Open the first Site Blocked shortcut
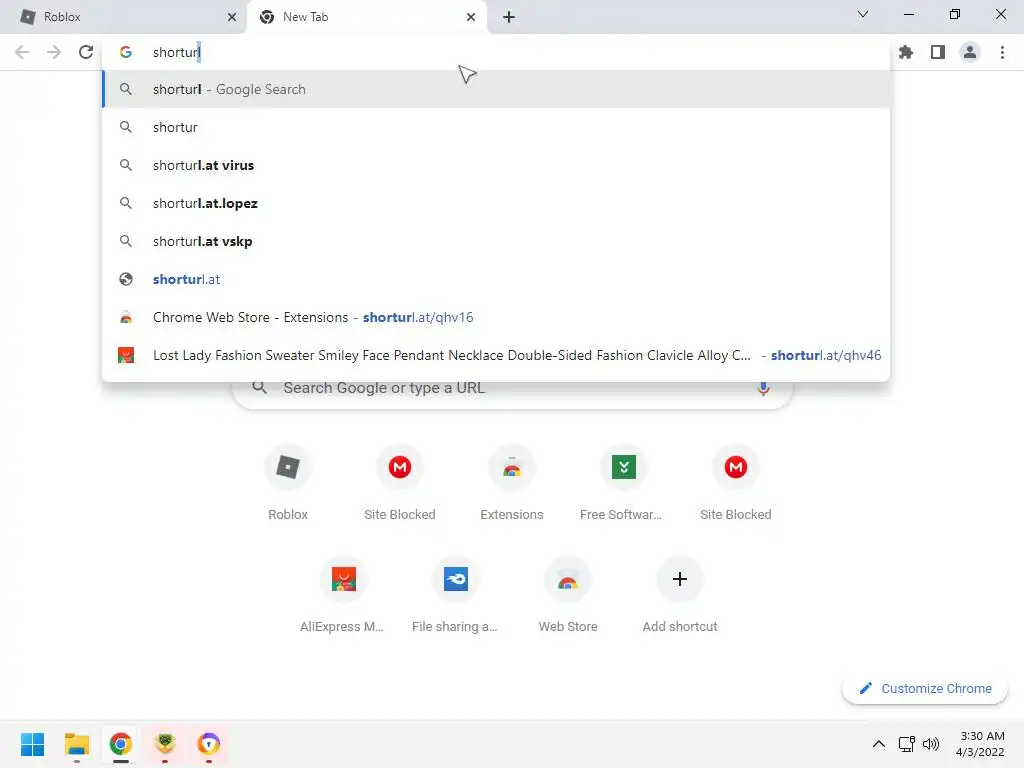 point(400,483)
